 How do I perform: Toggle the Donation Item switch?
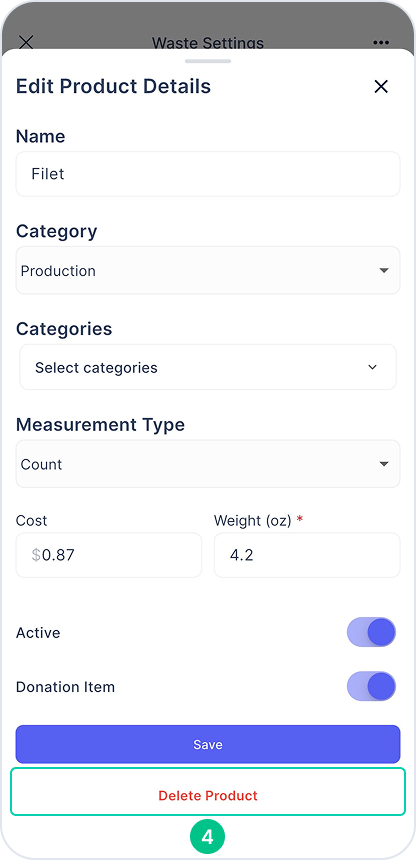[371, 687]
